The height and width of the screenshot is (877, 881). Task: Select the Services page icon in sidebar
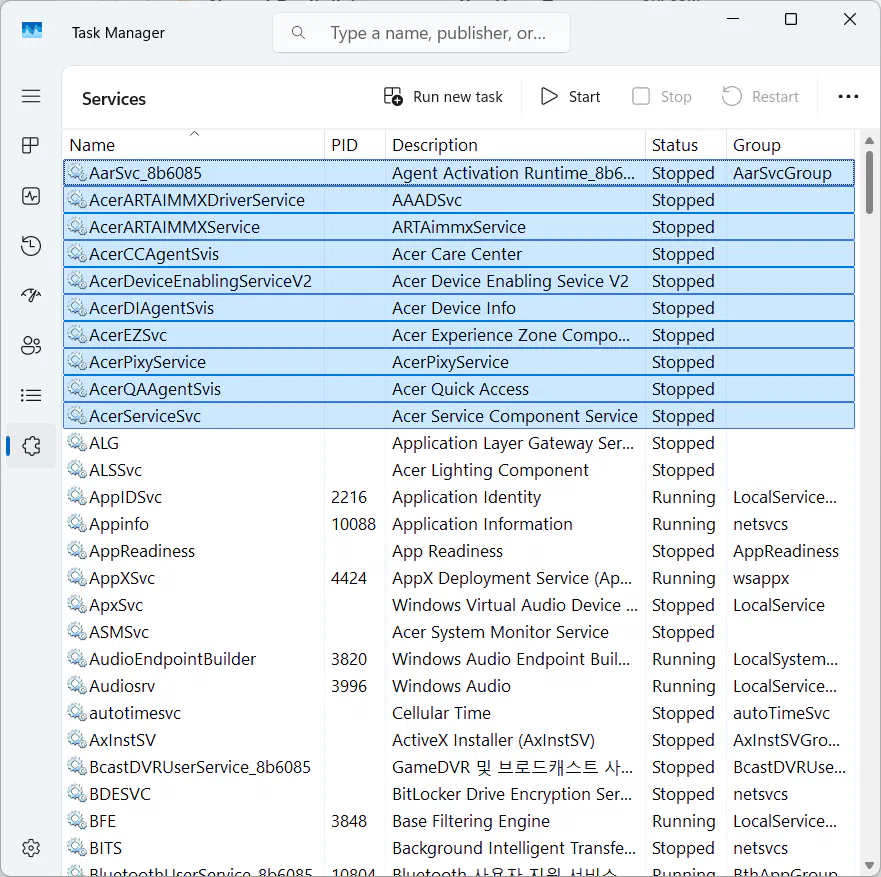(31, 446)
